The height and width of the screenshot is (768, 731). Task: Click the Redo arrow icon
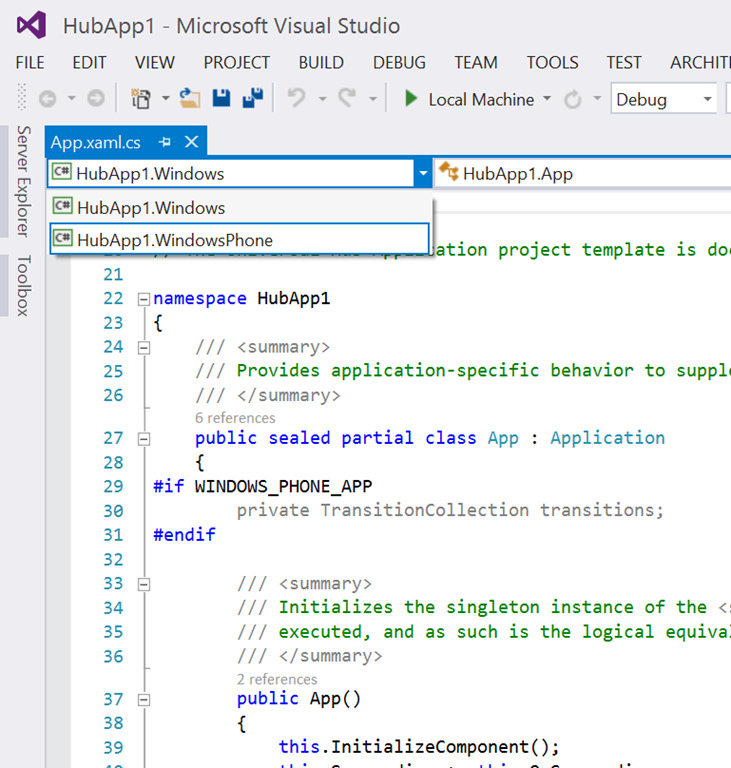347,98
